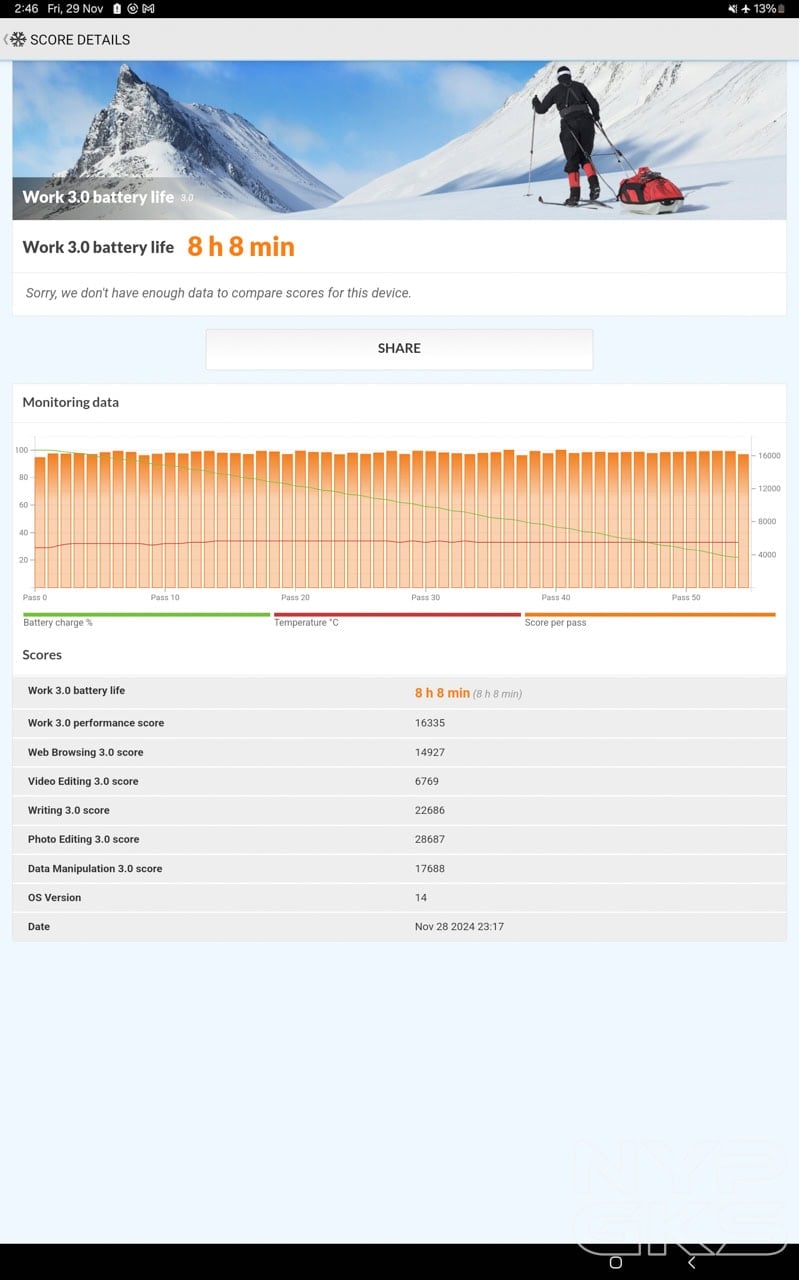Tap the PCMark snowflake logo icon
Image resolution: width=799 pixels, height=1280 pixels.
tap(18, 40)
